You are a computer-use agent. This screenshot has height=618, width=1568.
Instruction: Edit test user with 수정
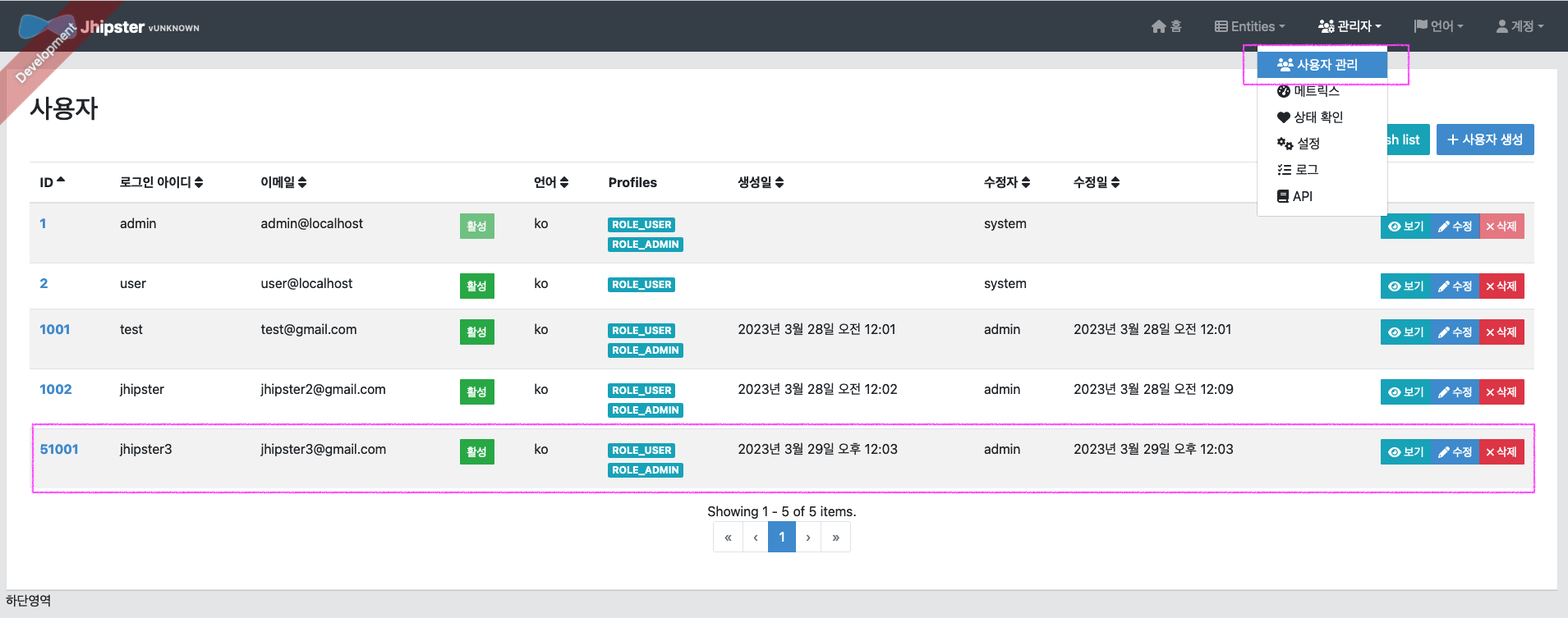pos(1455,332)
